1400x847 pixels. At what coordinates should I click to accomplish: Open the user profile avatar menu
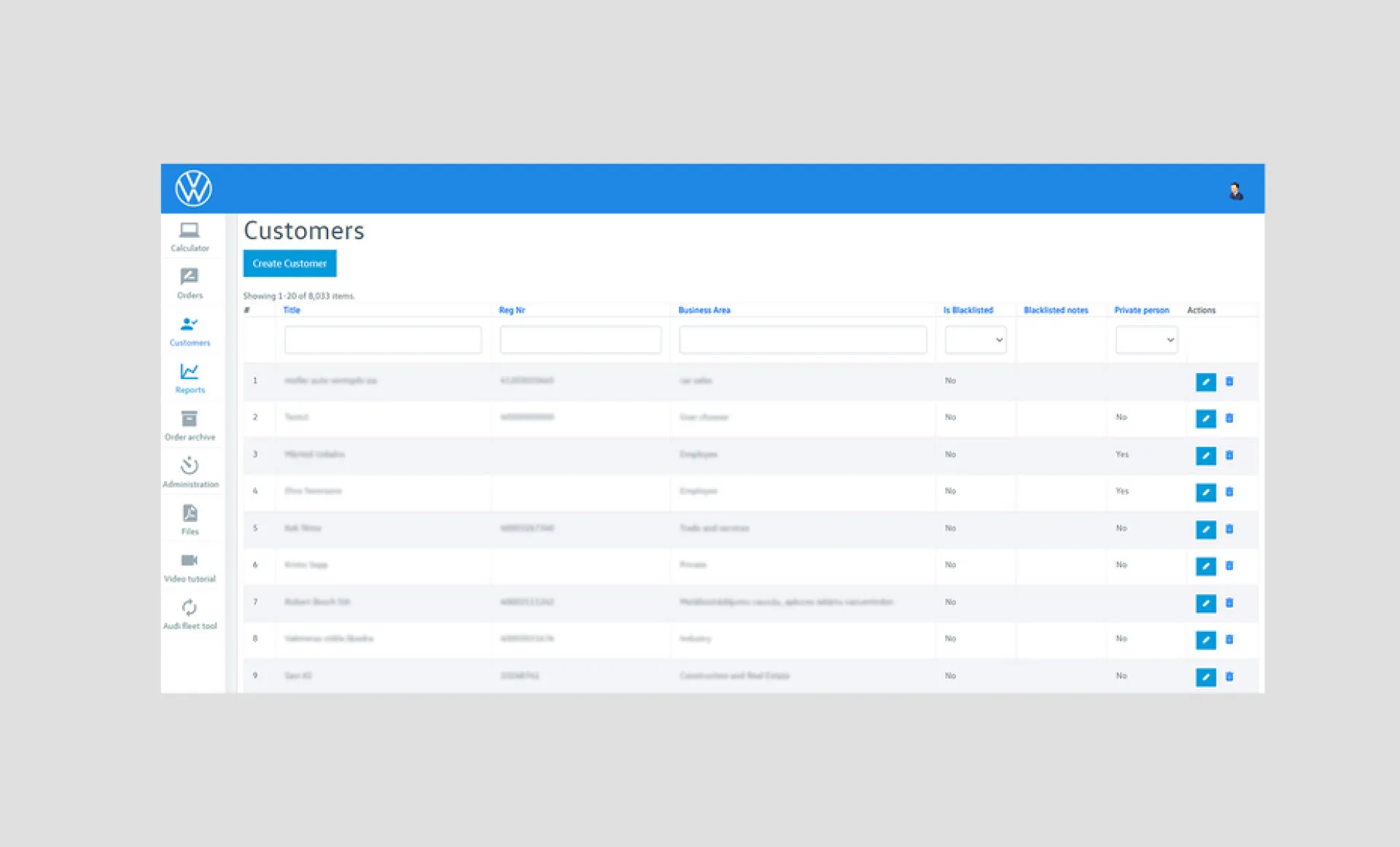click(x=1236, y=191)
